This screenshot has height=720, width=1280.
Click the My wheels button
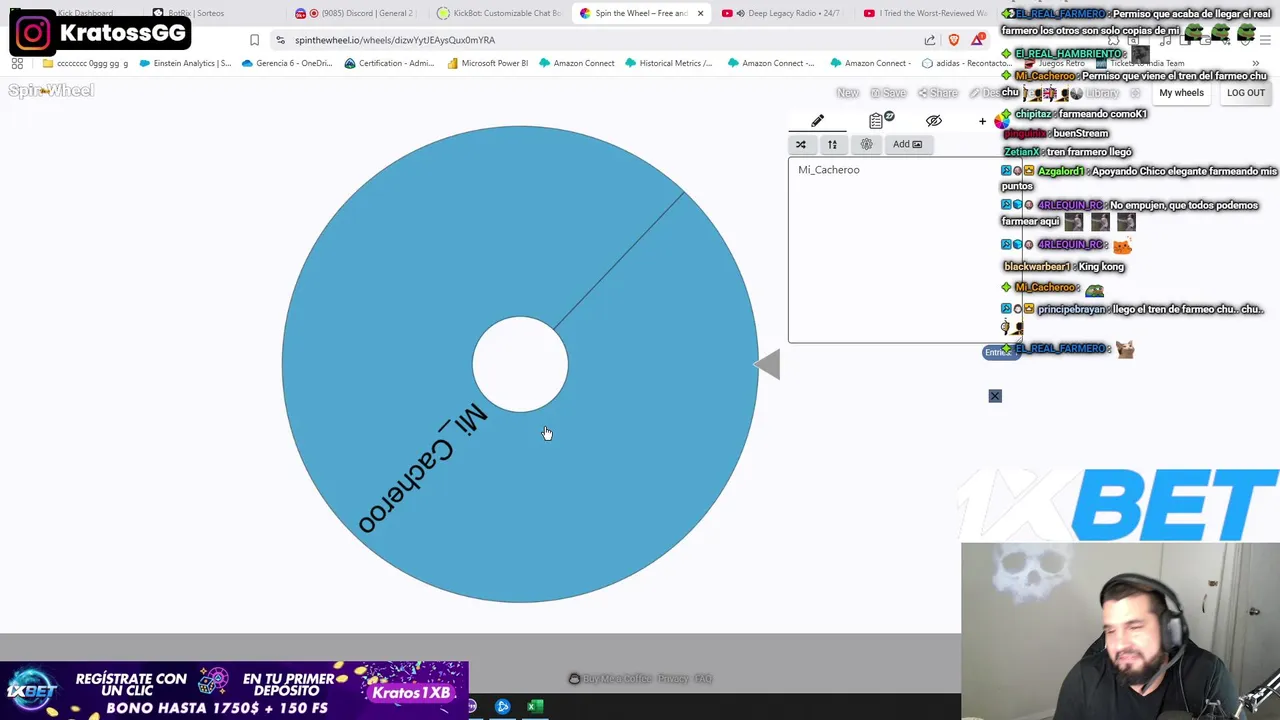pyautogui.click(x=1181, y=93)
